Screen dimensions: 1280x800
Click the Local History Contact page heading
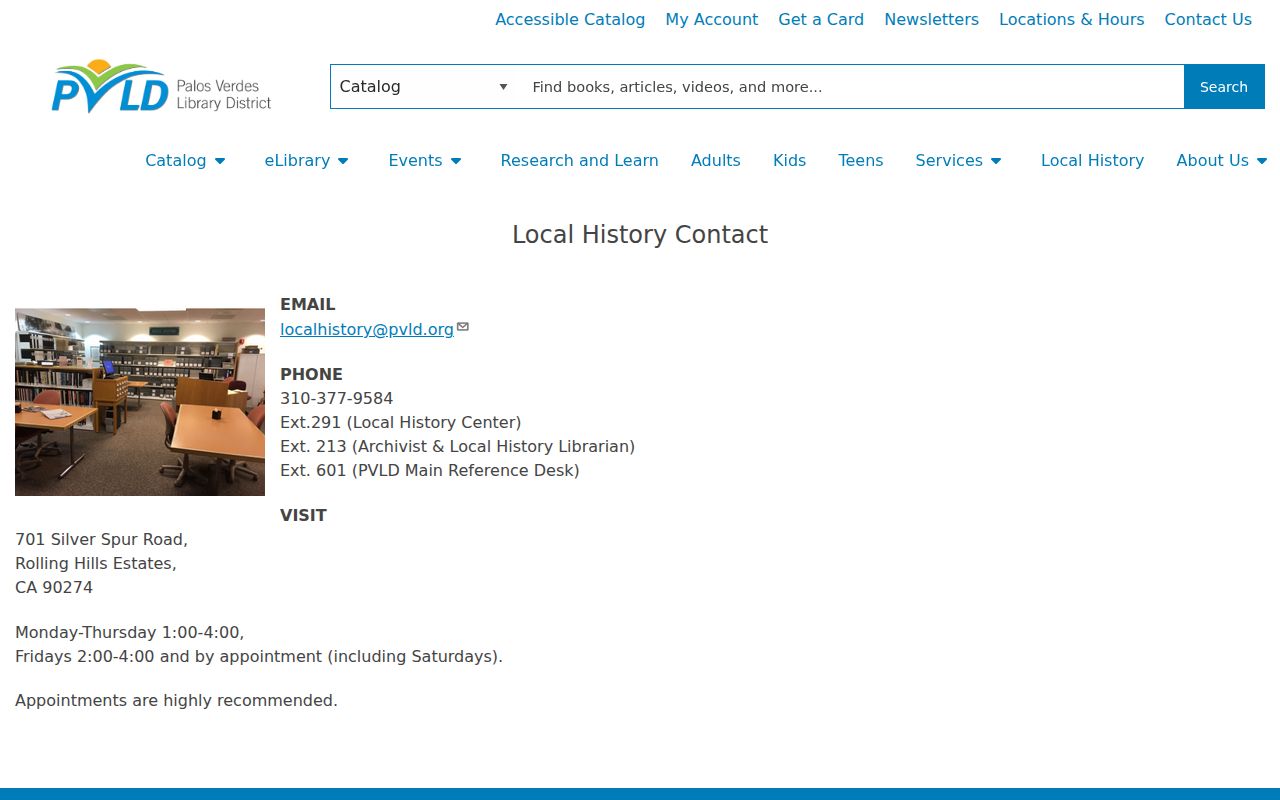pos(640,234)
